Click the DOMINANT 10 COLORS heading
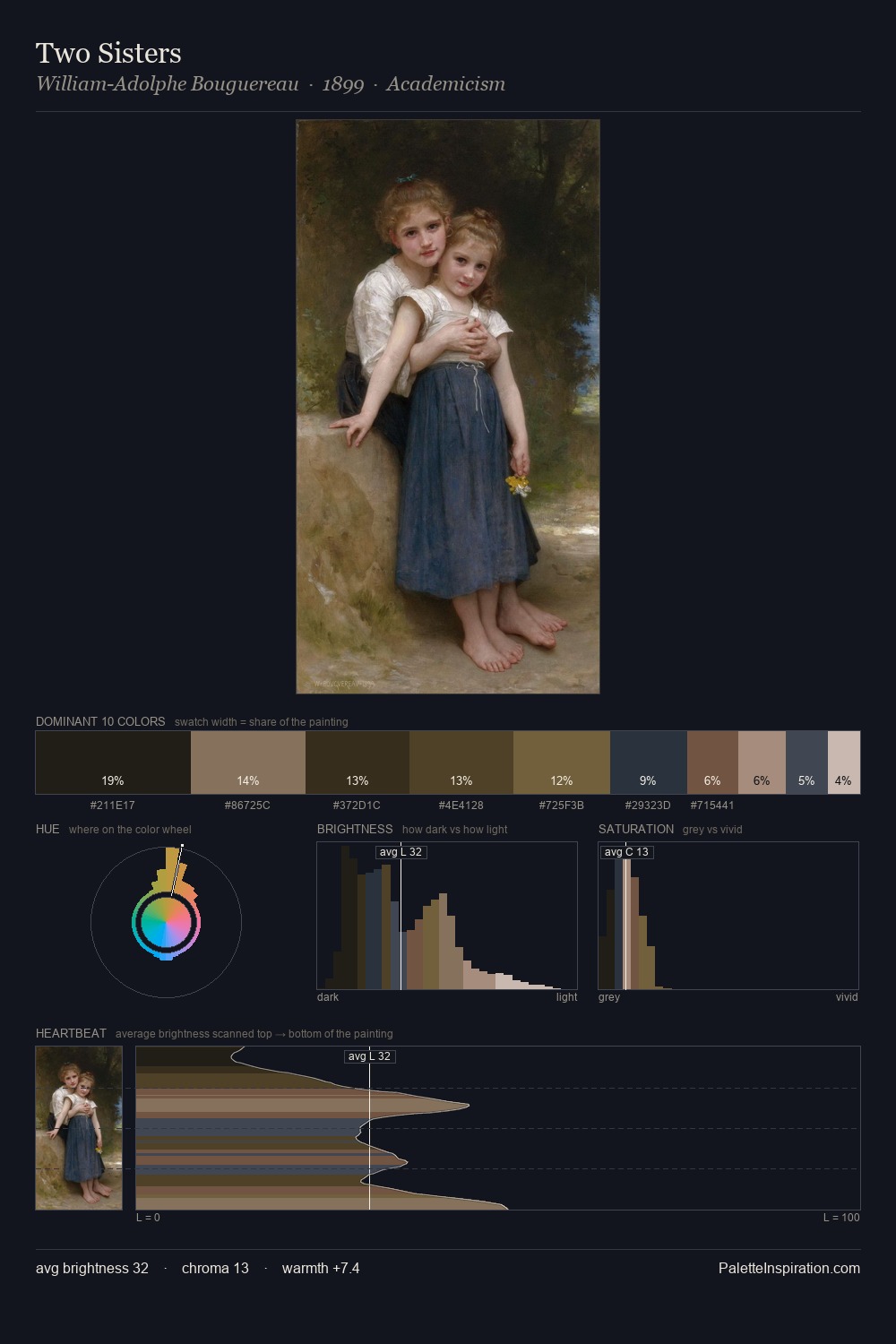This screenshot has width=896, height=1344. pos(100,721)
